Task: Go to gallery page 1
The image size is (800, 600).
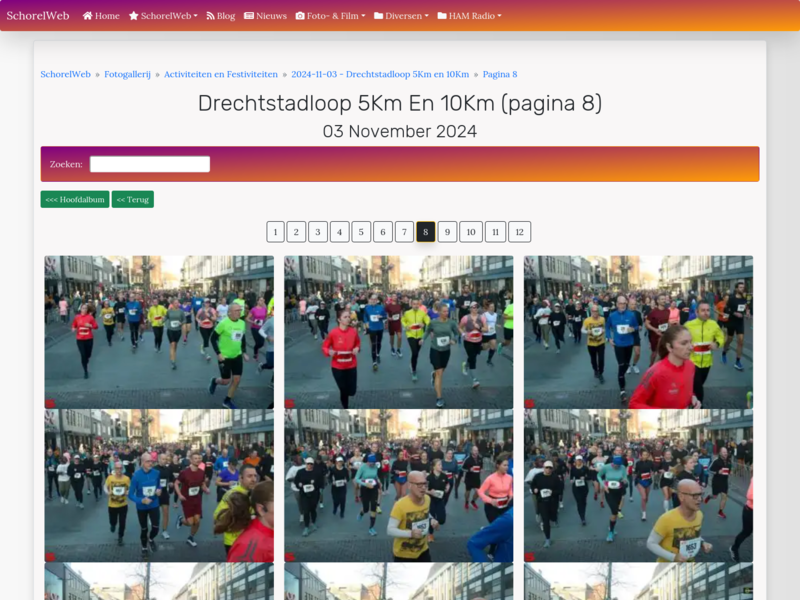Action: pyautogui.click(x=276, y=232)
